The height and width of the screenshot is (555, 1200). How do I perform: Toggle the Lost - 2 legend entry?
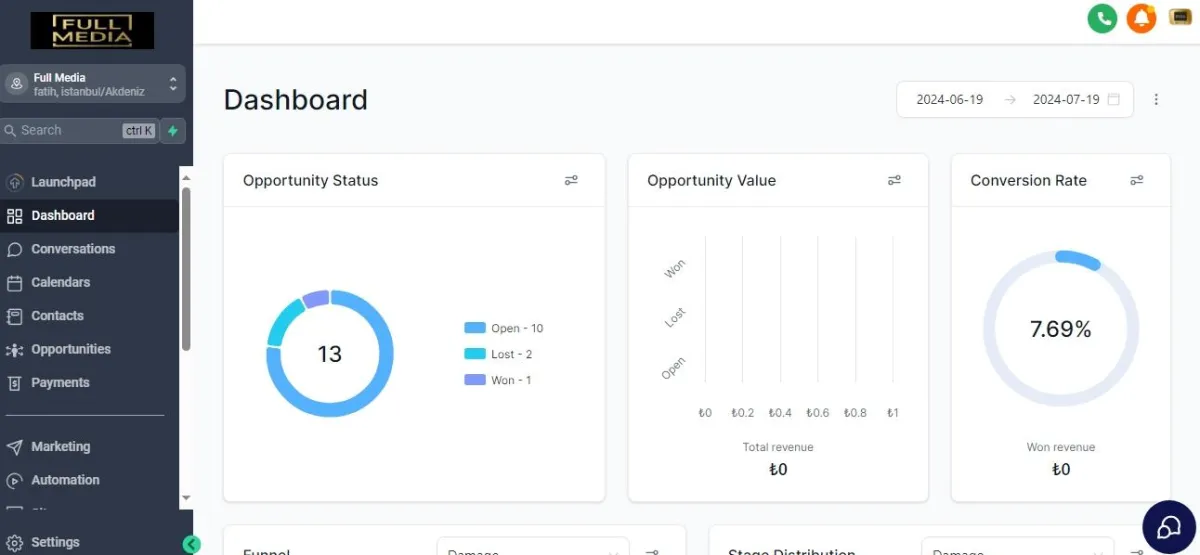[498, 354]
